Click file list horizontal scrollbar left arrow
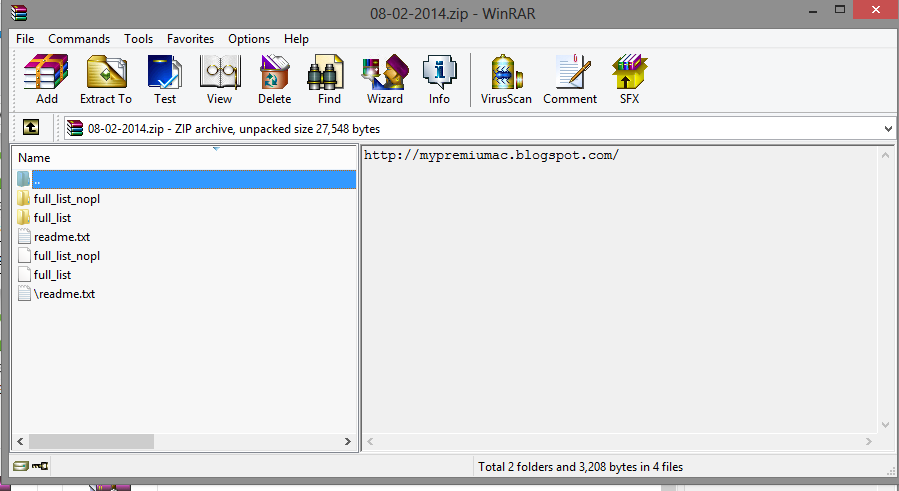 click(20, 441)
